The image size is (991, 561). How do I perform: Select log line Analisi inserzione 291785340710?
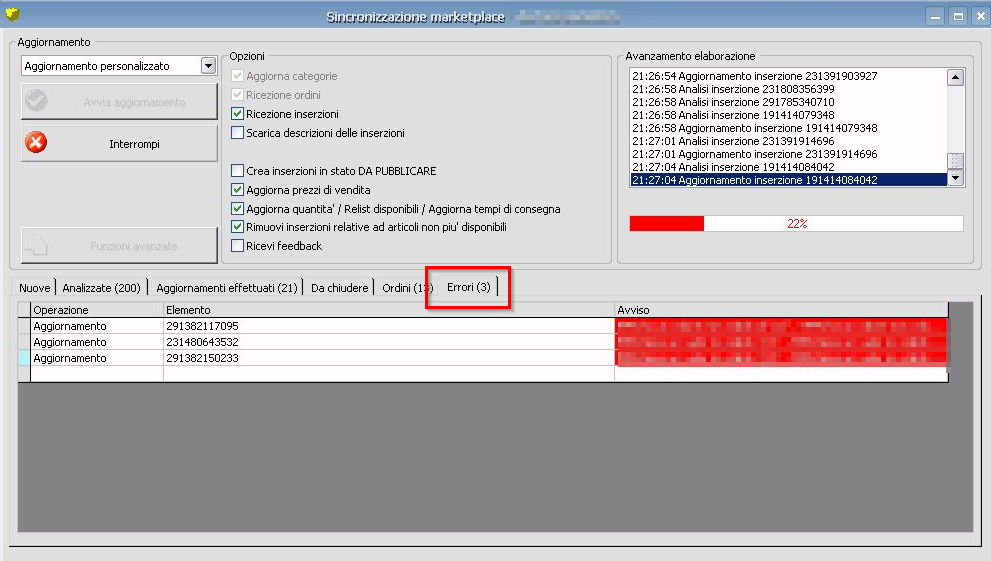pos(789,102)
